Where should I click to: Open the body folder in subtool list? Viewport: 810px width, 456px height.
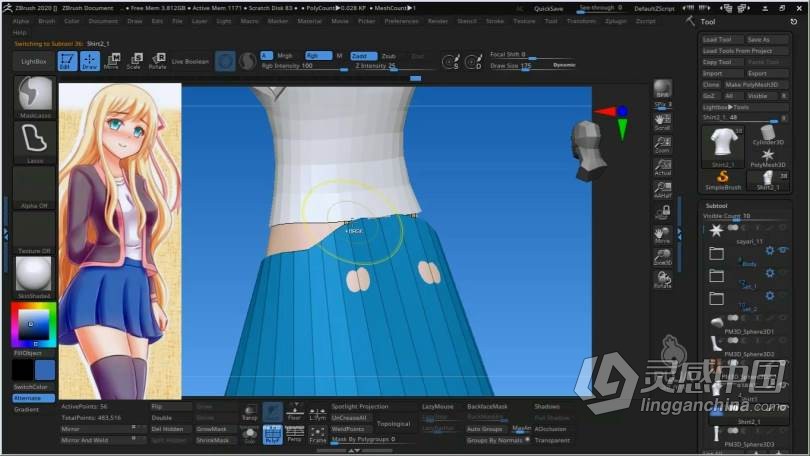[x=716, y=253]
